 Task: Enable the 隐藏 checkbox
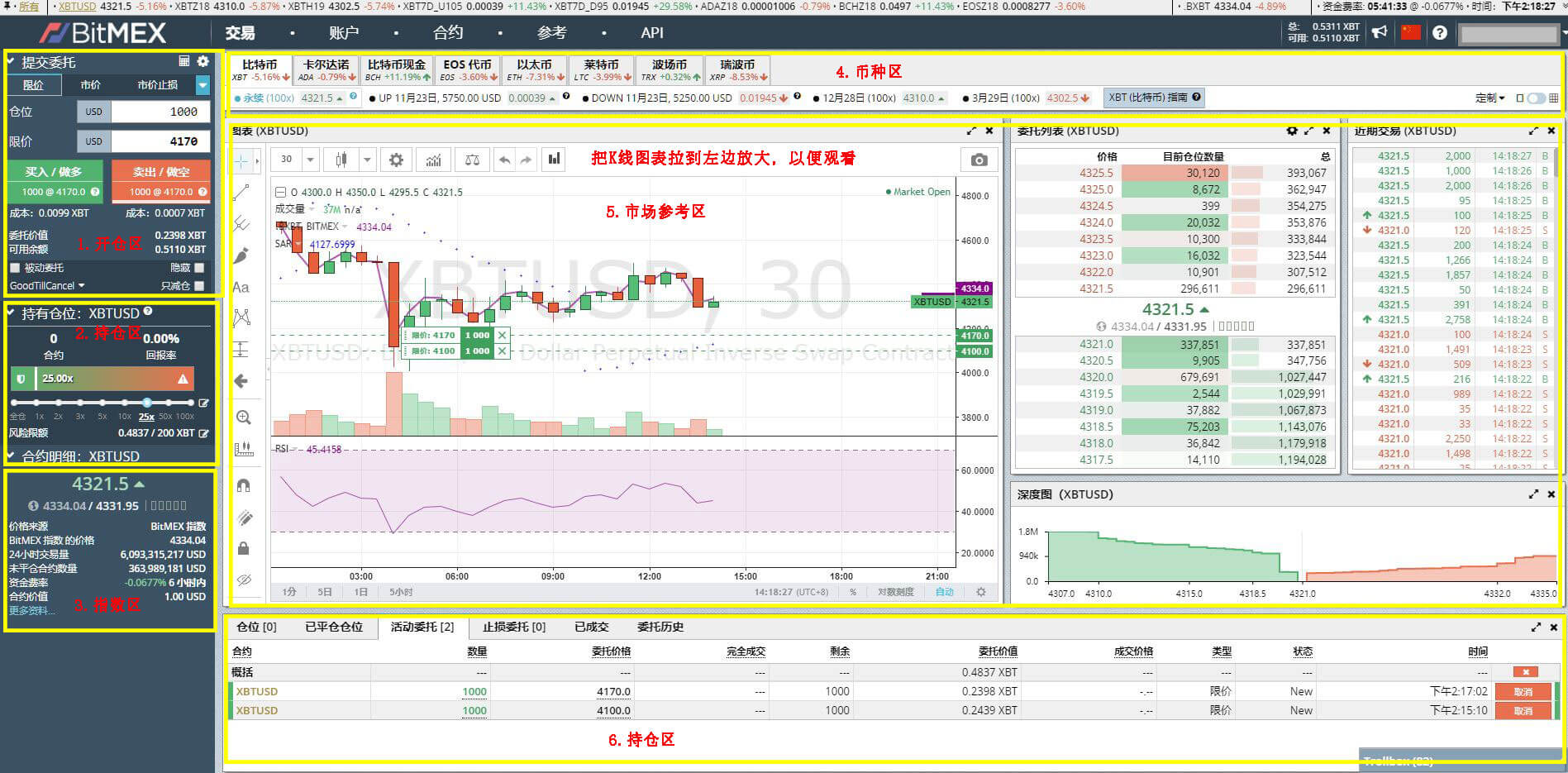click(199, 268)
